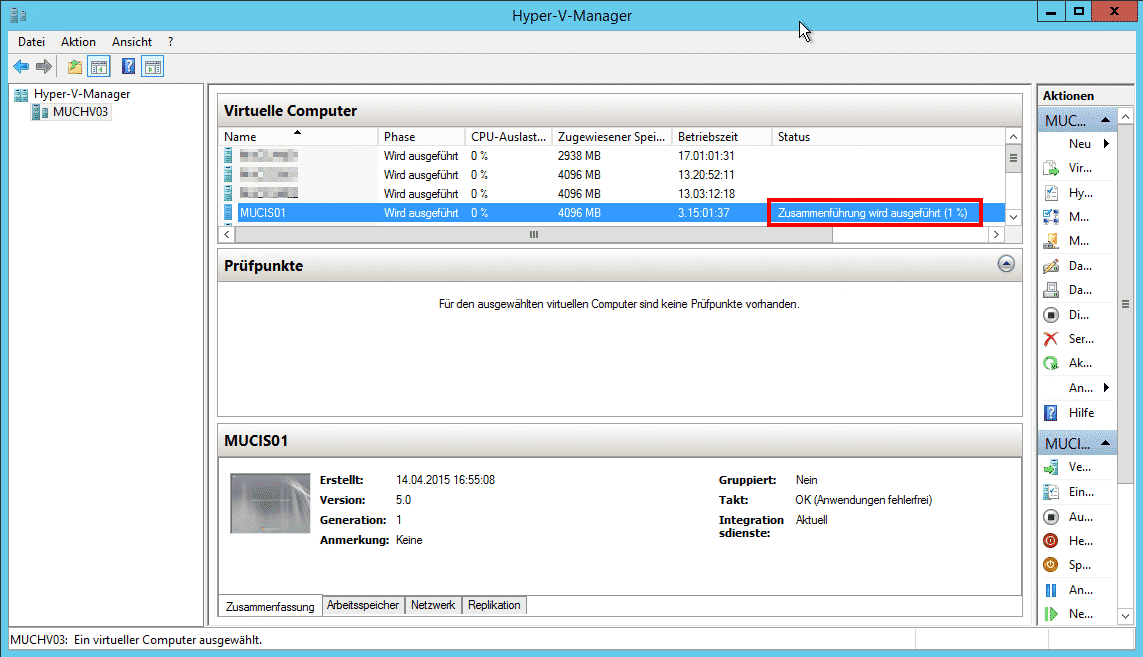
Task: Click the VM icon in the row with uptime 13.03:12:18
Action: [x=228, y=193]
